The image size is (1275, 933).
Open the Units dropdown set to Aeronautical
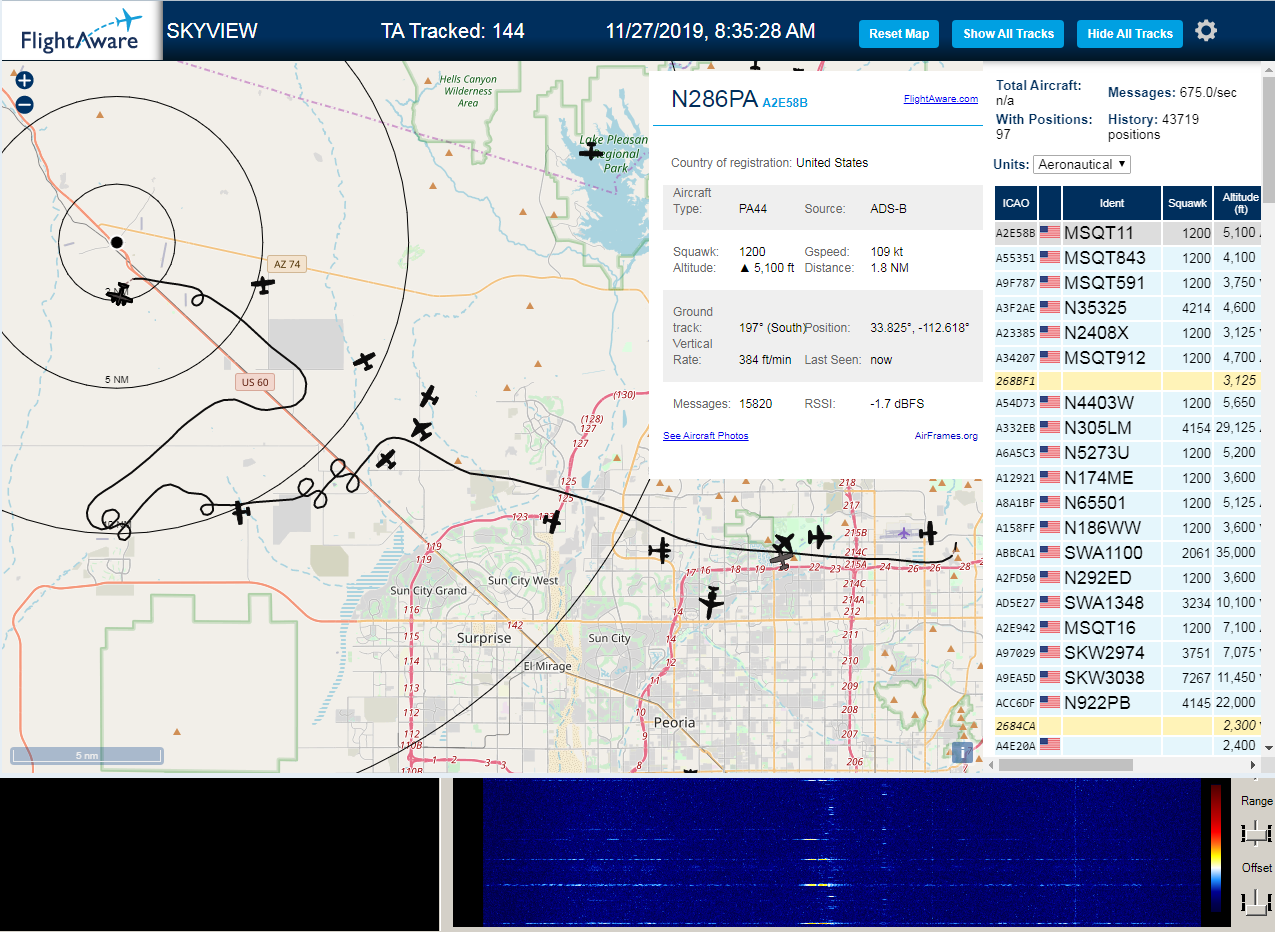click(1082, 164)
